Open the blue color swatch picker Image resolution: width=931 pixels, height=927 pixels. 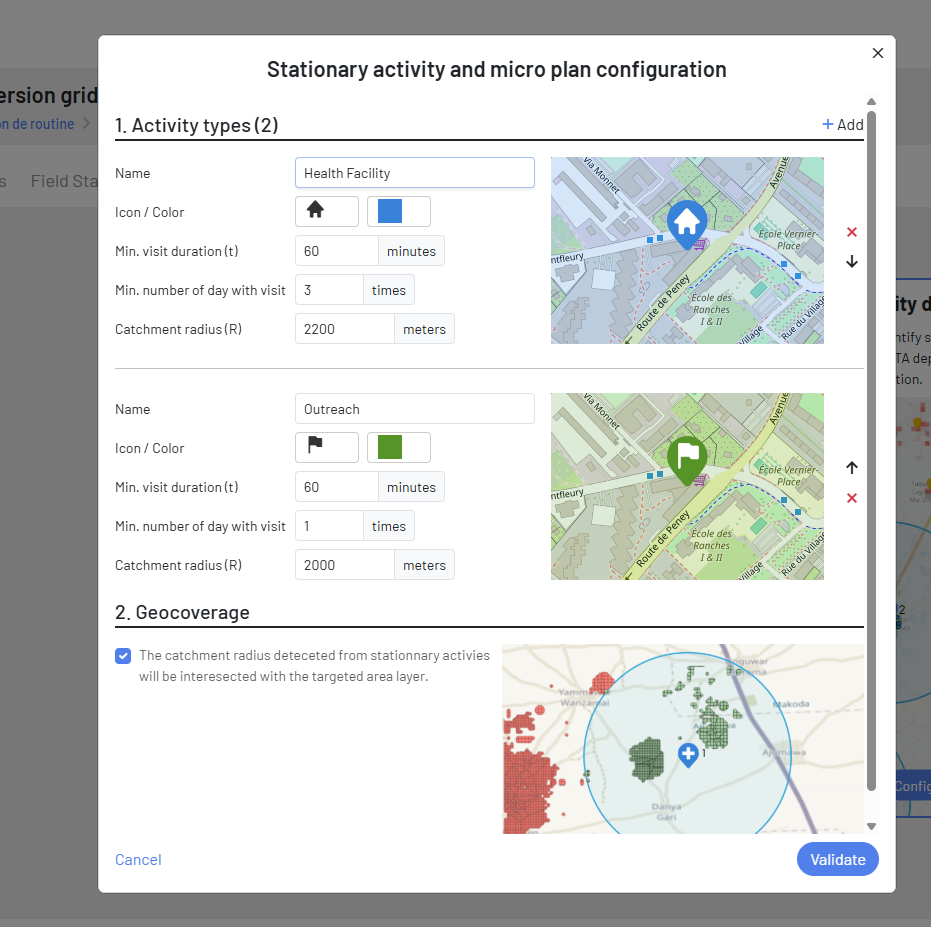click(x=398, y=211)
